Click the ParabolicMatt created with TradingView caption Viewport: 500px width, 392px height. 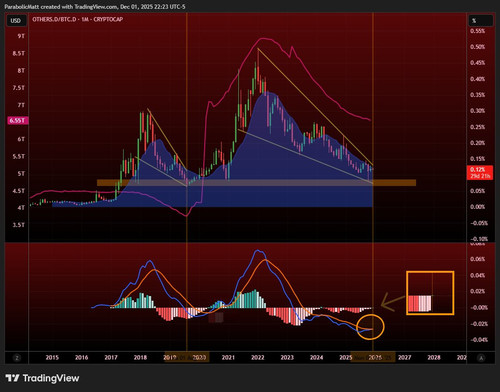coord(95,7)
